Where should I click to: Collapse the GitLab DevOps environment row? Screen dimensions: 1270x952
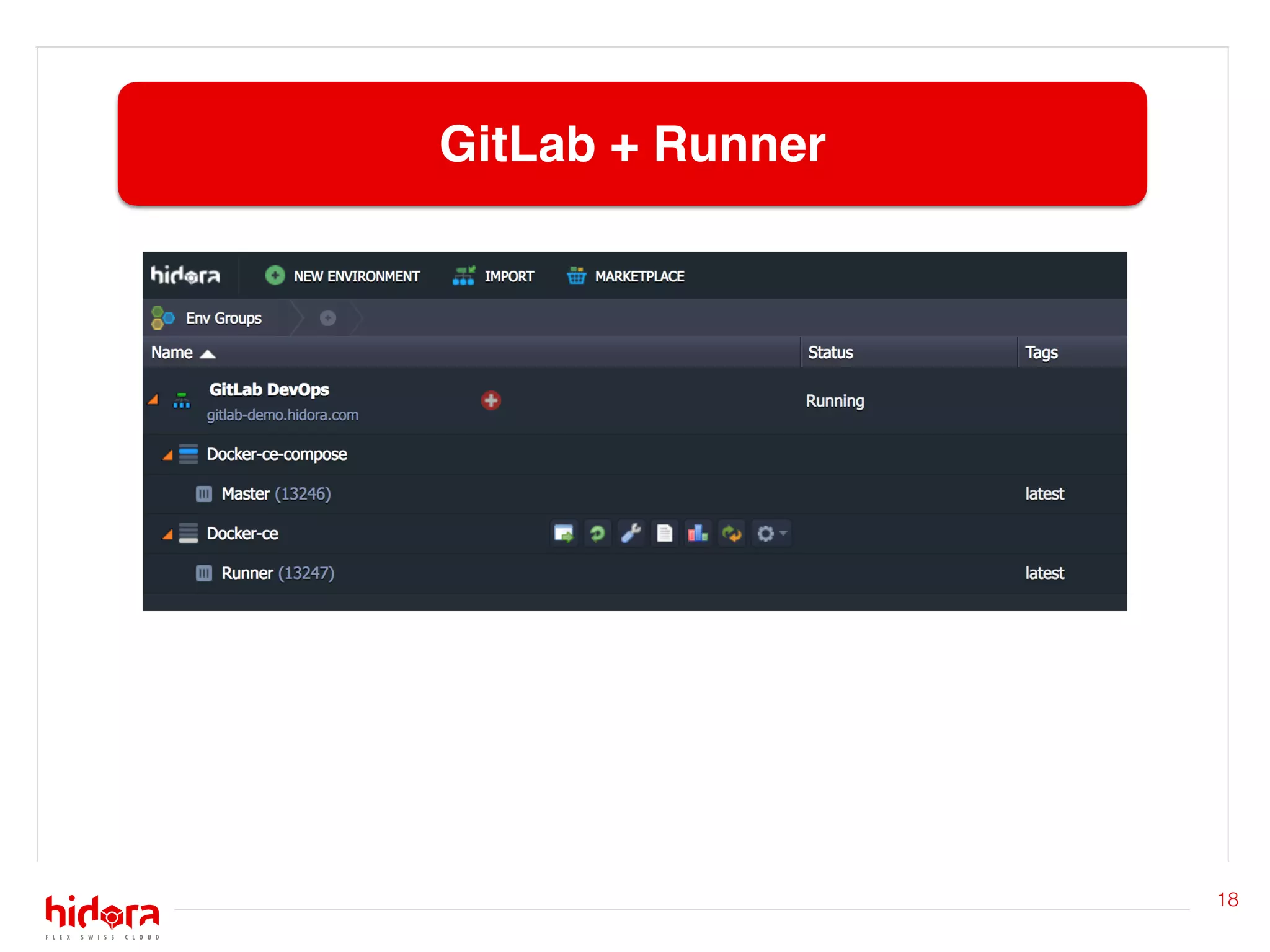153,400
